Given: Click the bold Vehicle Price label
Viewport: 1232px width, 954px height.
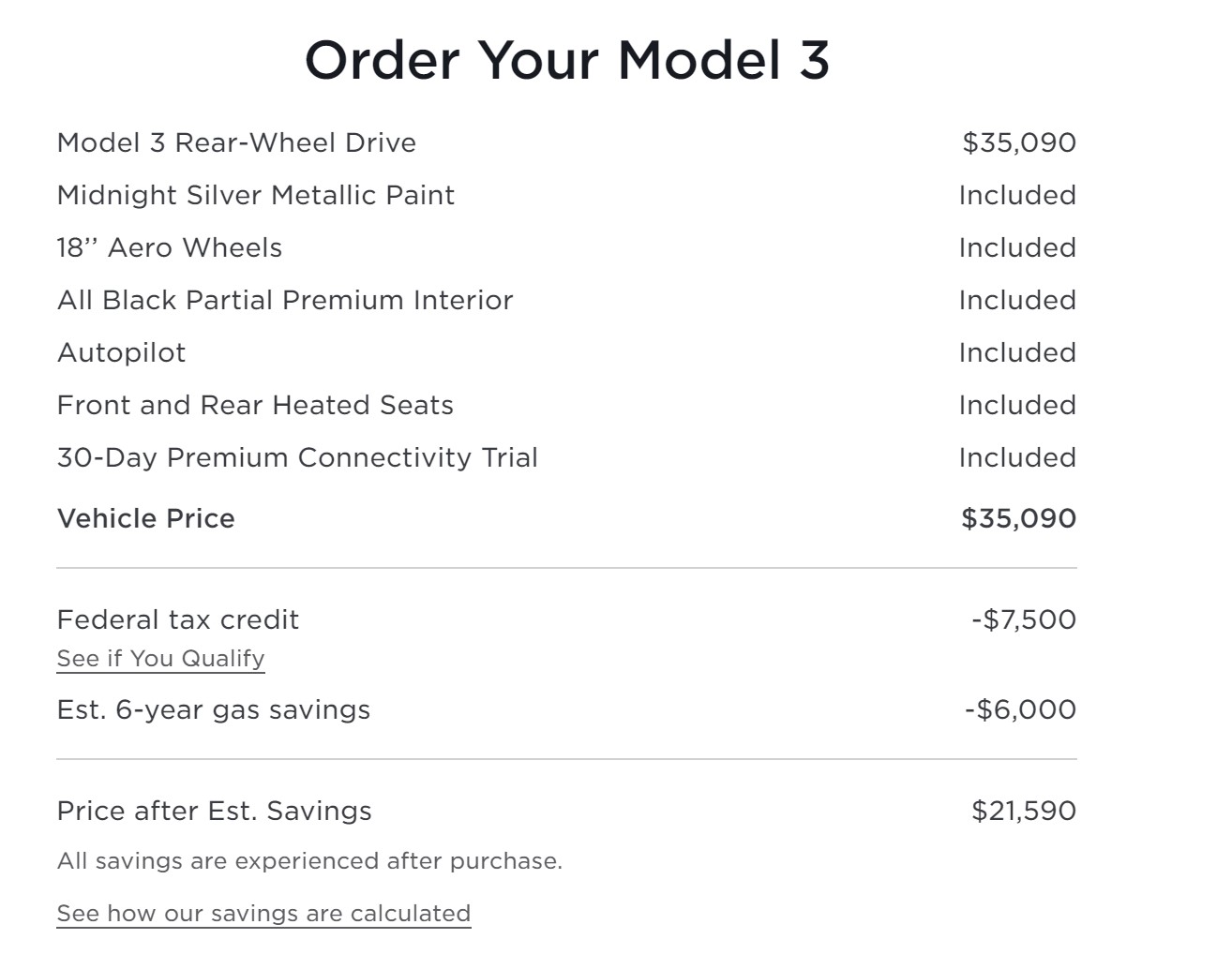Looking at the screenshot, I should tap(146, 518).
